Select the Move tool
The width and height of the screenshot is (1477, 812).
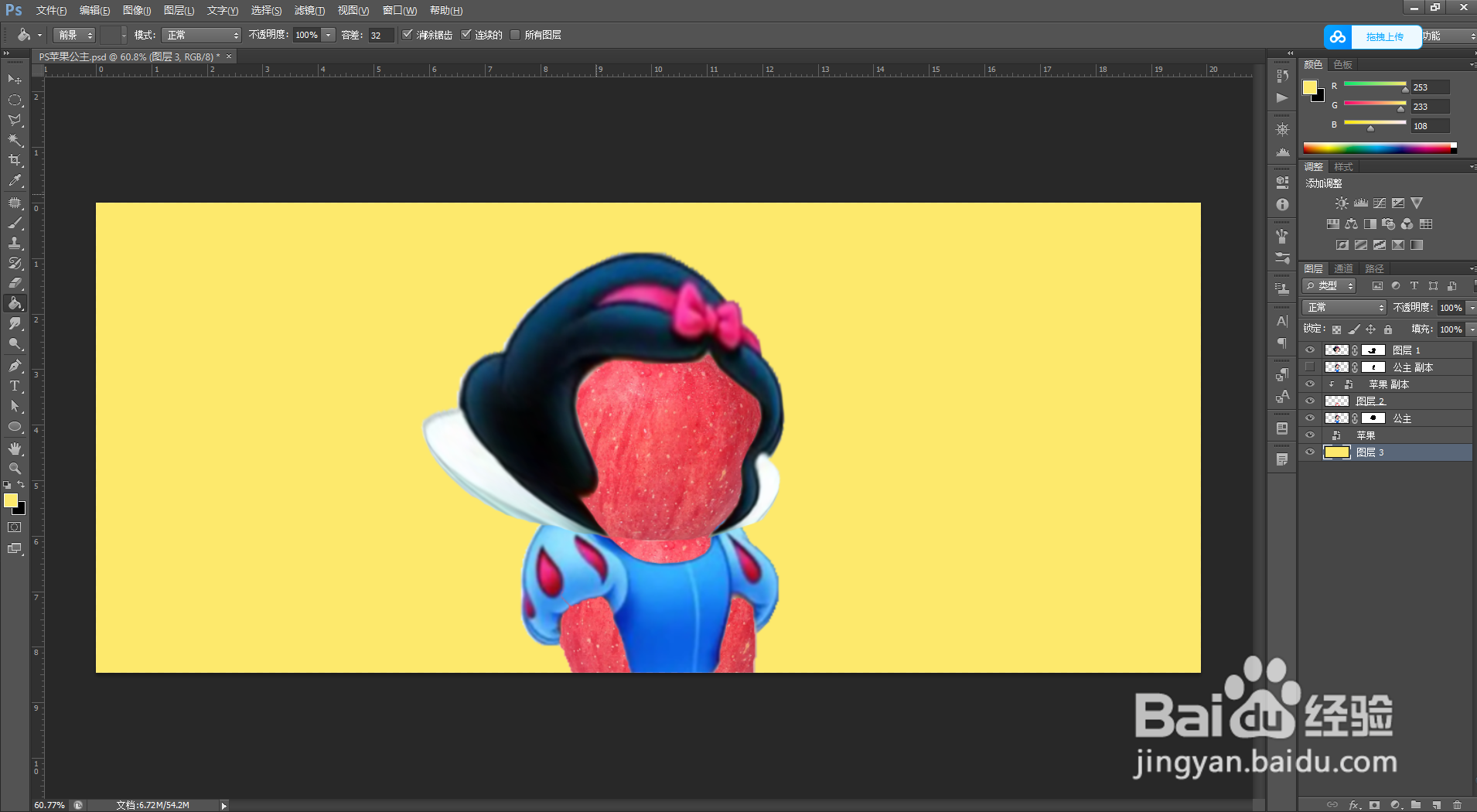[15, 80]
